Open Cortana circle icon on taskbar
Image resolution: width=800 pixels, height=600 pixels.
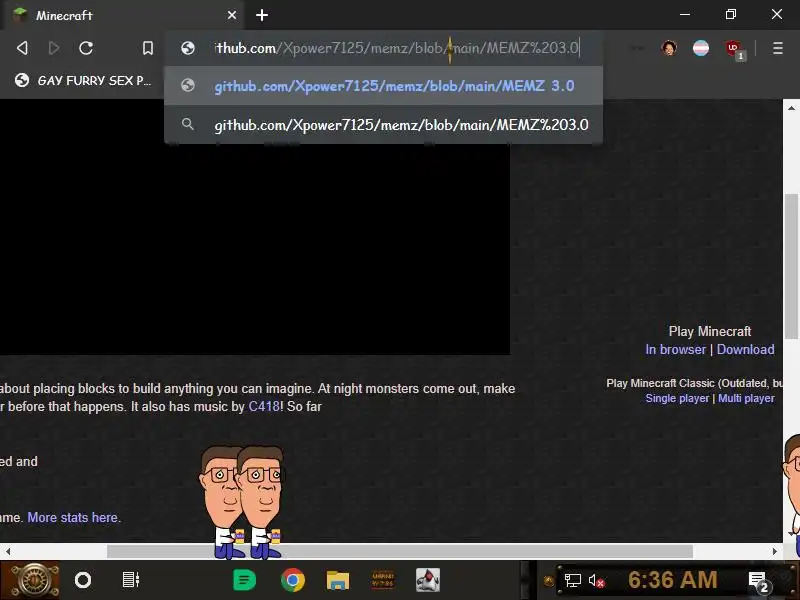83,580
